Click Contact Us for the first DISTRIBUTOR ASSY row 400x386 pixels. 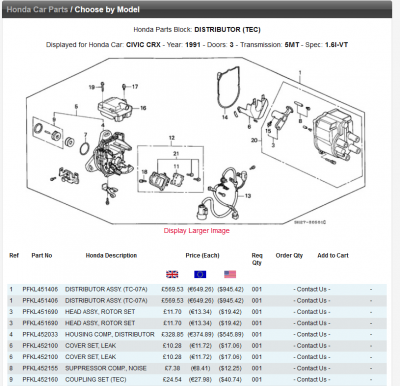tap(312, 289)
